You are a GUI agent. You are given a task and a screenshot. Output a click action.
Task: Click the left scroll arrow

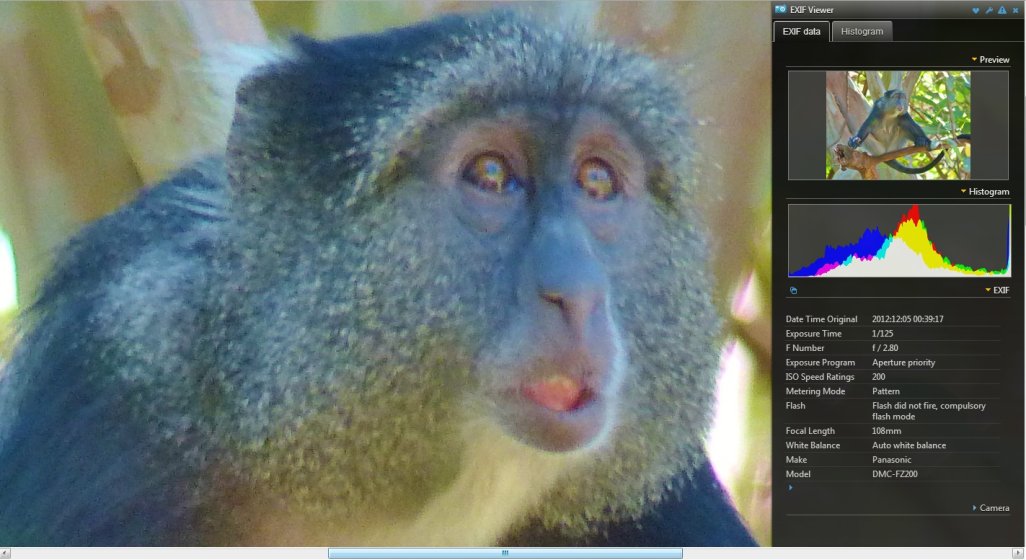[5, 553]
